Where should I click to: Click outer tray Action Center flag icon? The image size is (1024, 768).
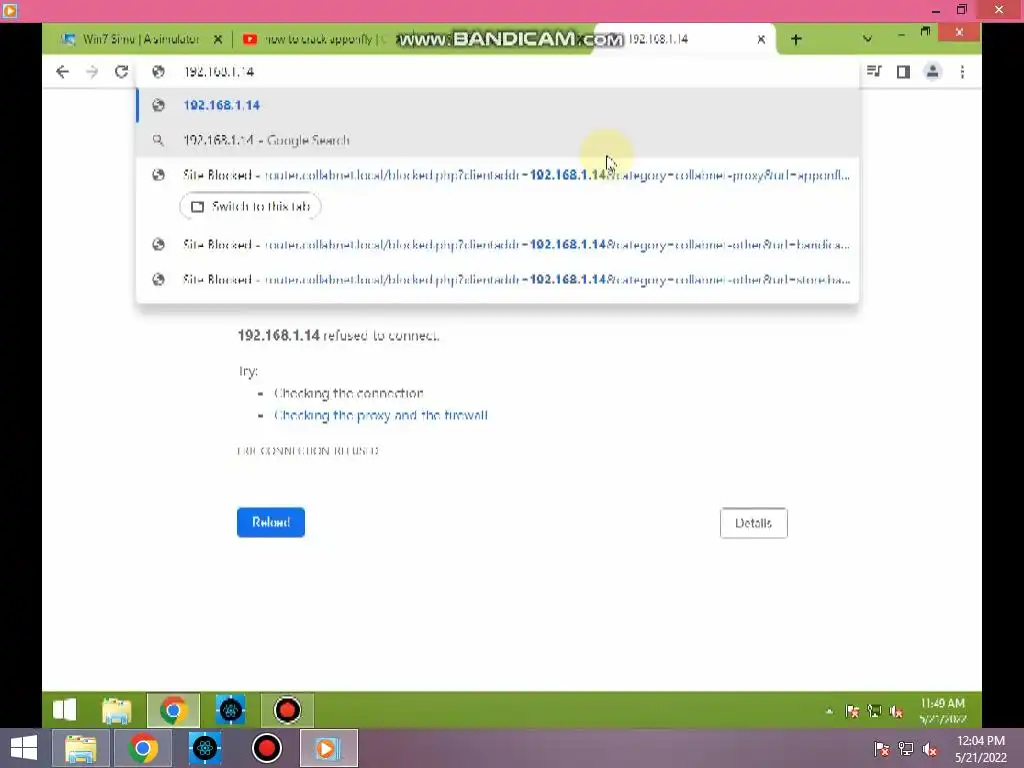tap(882, 749)
